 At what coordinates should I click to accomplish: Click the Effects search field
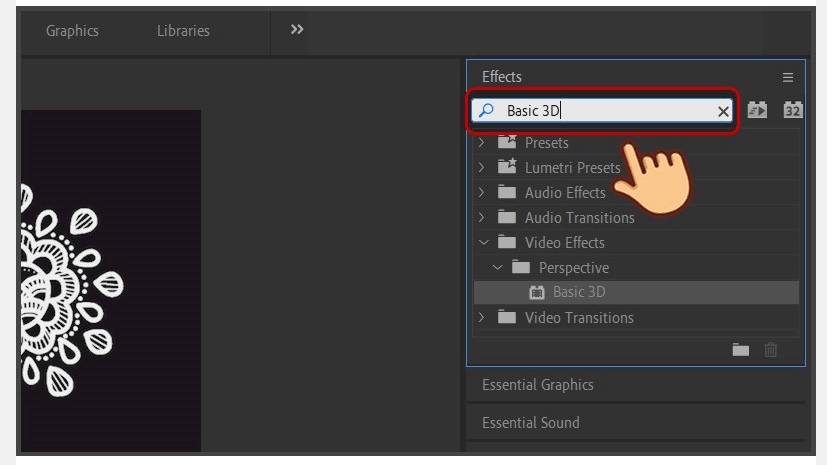[x=602, y=111]
